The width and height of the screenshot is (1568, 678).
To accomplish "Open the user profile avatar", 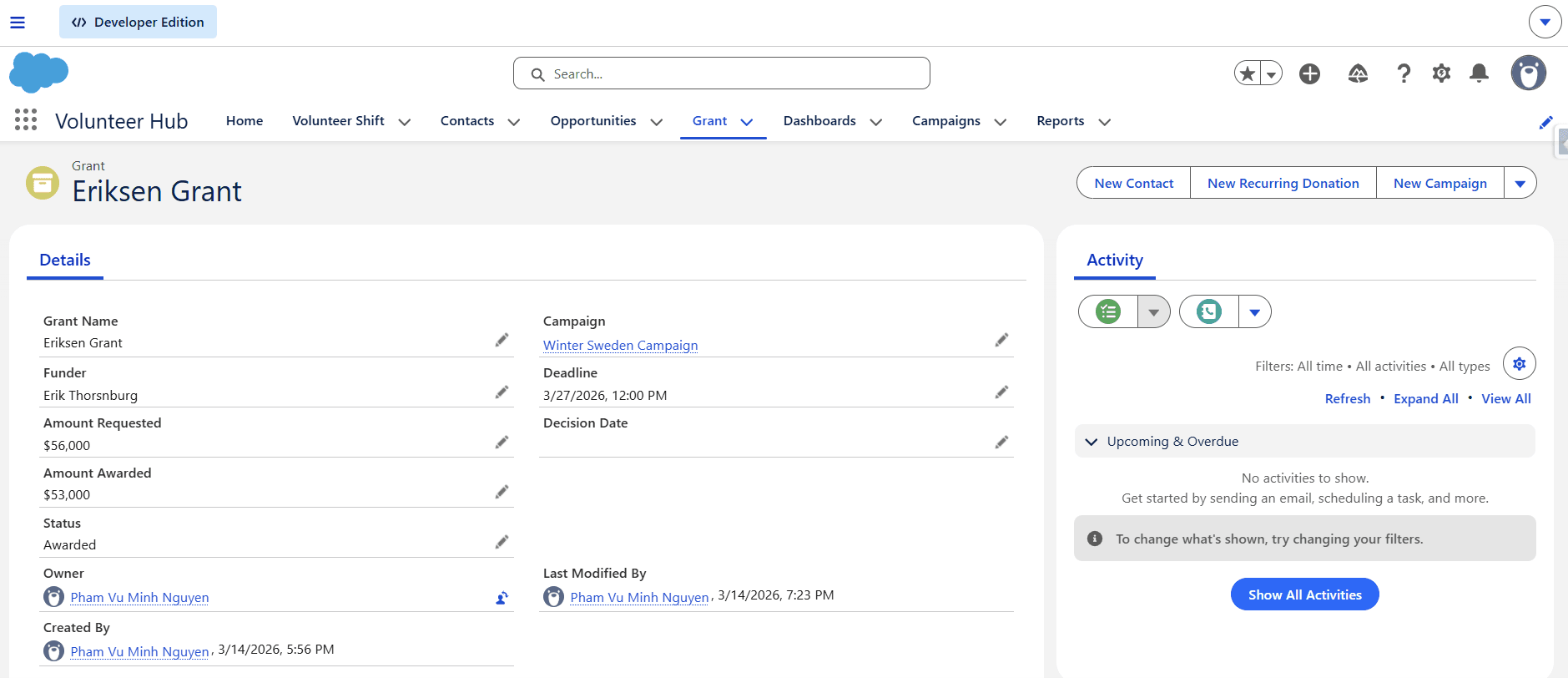I will (1529, 73).
